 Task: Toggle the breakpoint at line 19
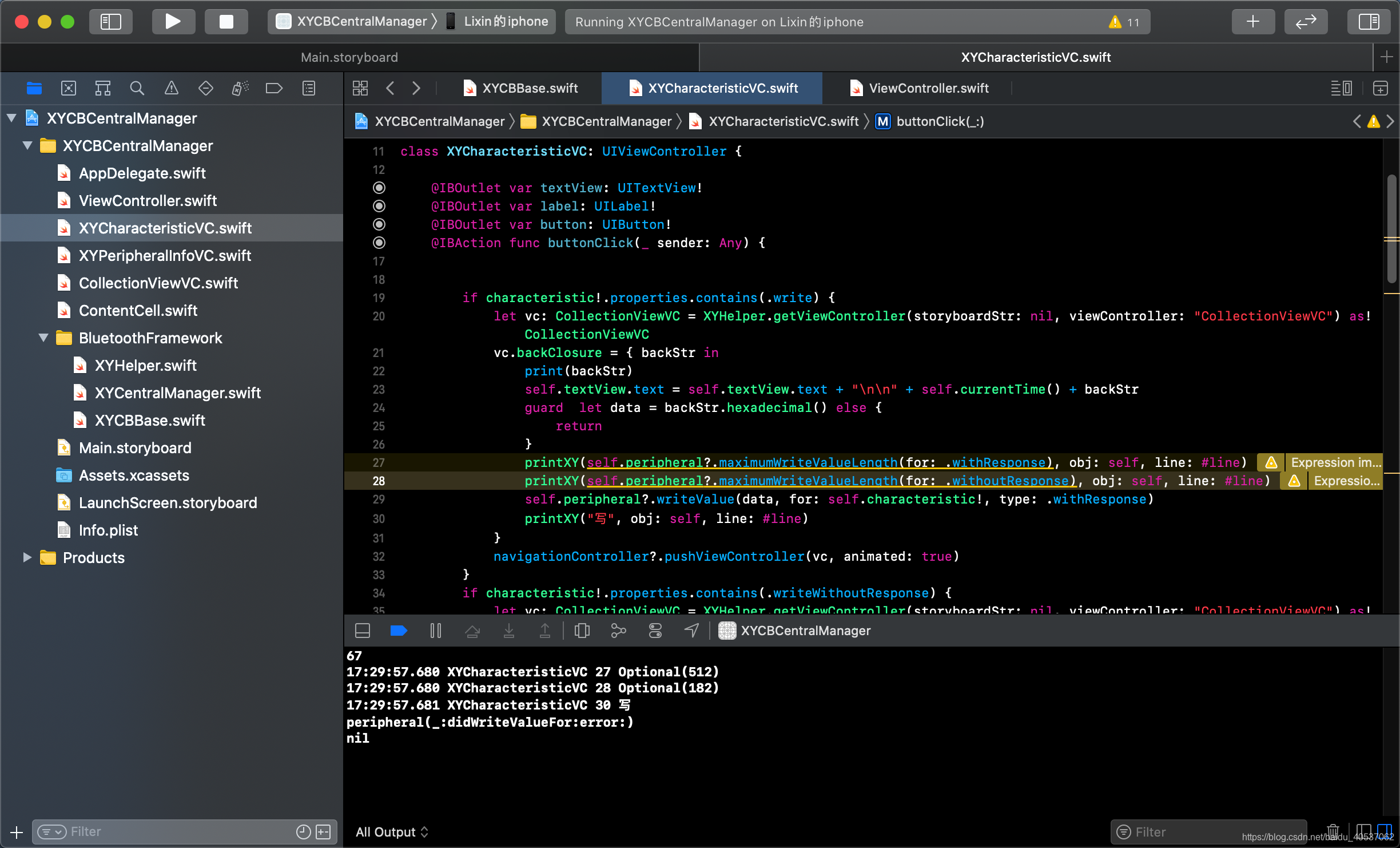click(x=378, y=297)
